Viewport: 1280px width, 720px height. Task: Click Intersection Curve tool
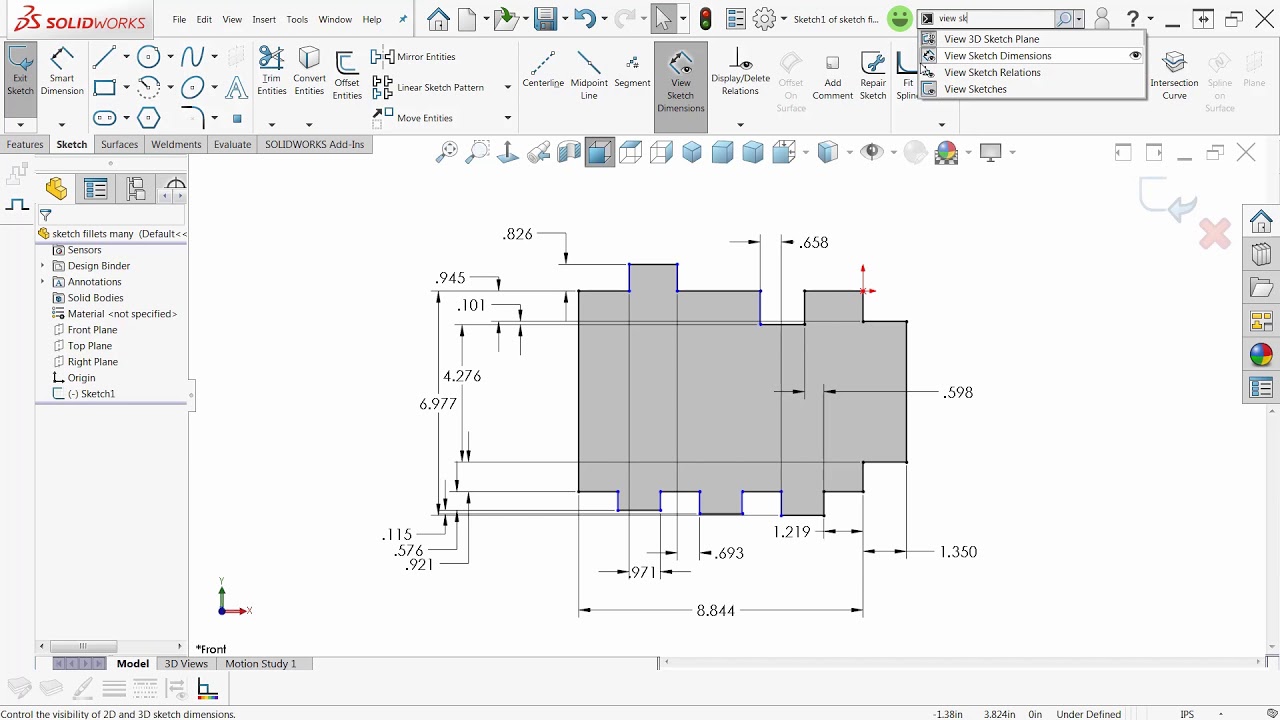pyautogui.click(x=1174, y=76)
